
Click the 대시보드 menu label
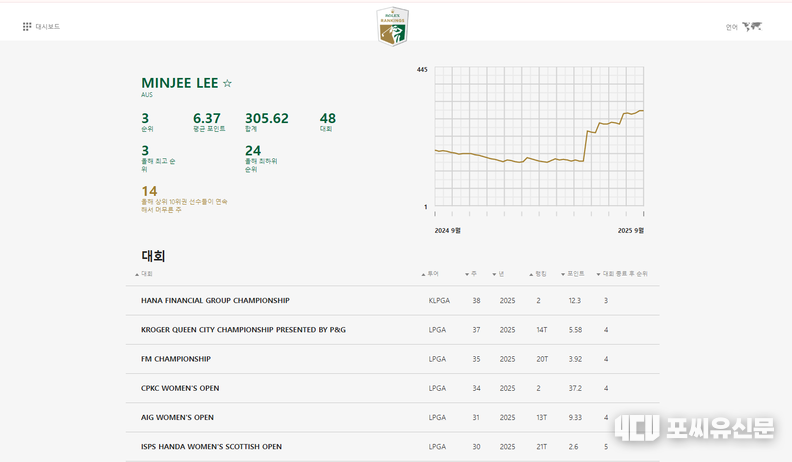47,27
